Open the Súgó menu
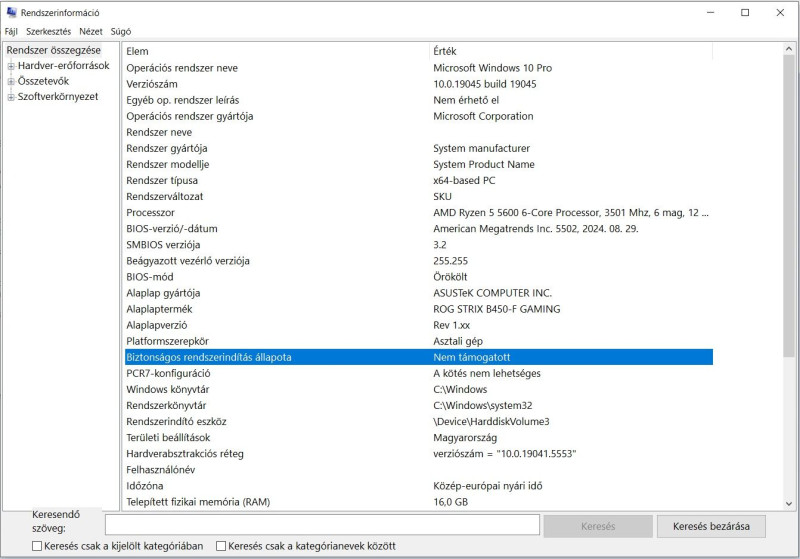 (121, 31)
